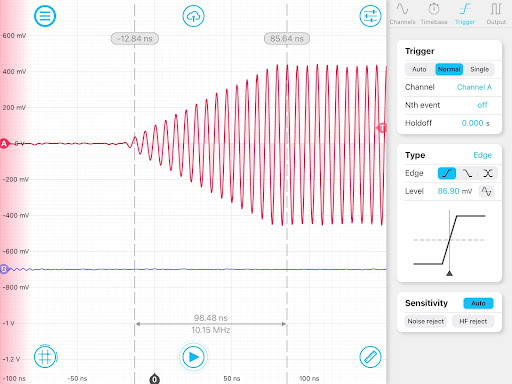The image size is (512, 384).
Task: Open the Channels tab
Action: (x=402, y=14)
